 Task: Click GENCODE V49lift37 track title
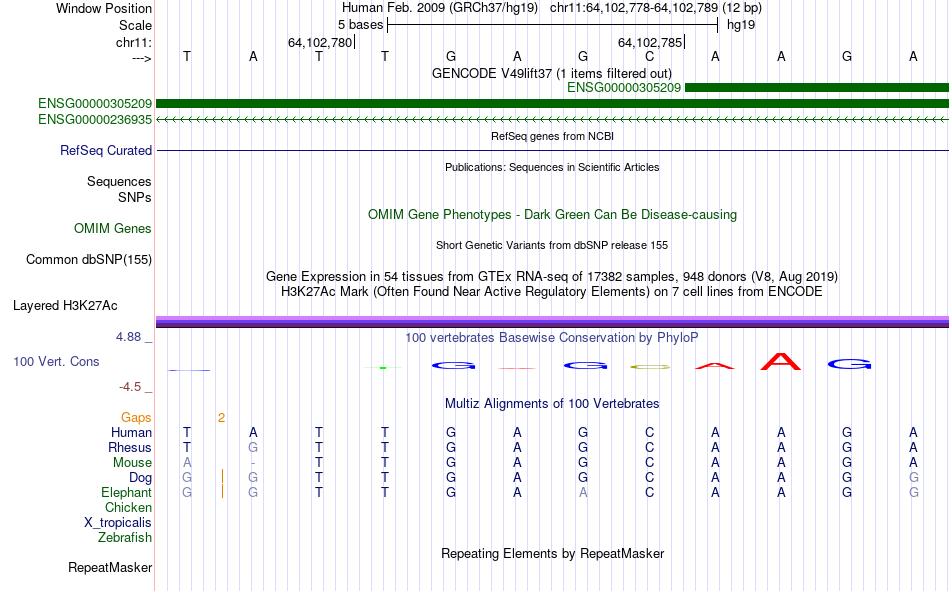(x=552, y=73)
